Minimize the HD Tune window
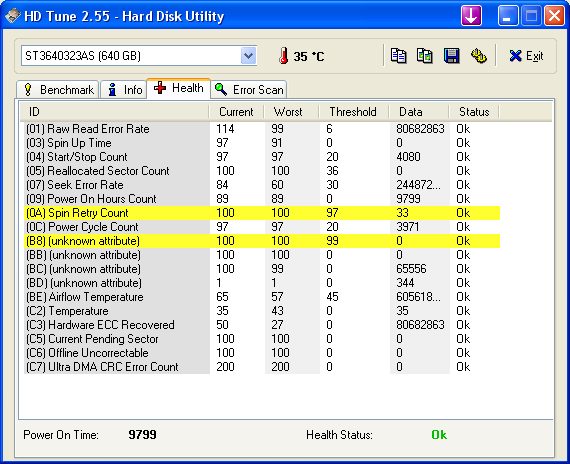 pos(508,16)
